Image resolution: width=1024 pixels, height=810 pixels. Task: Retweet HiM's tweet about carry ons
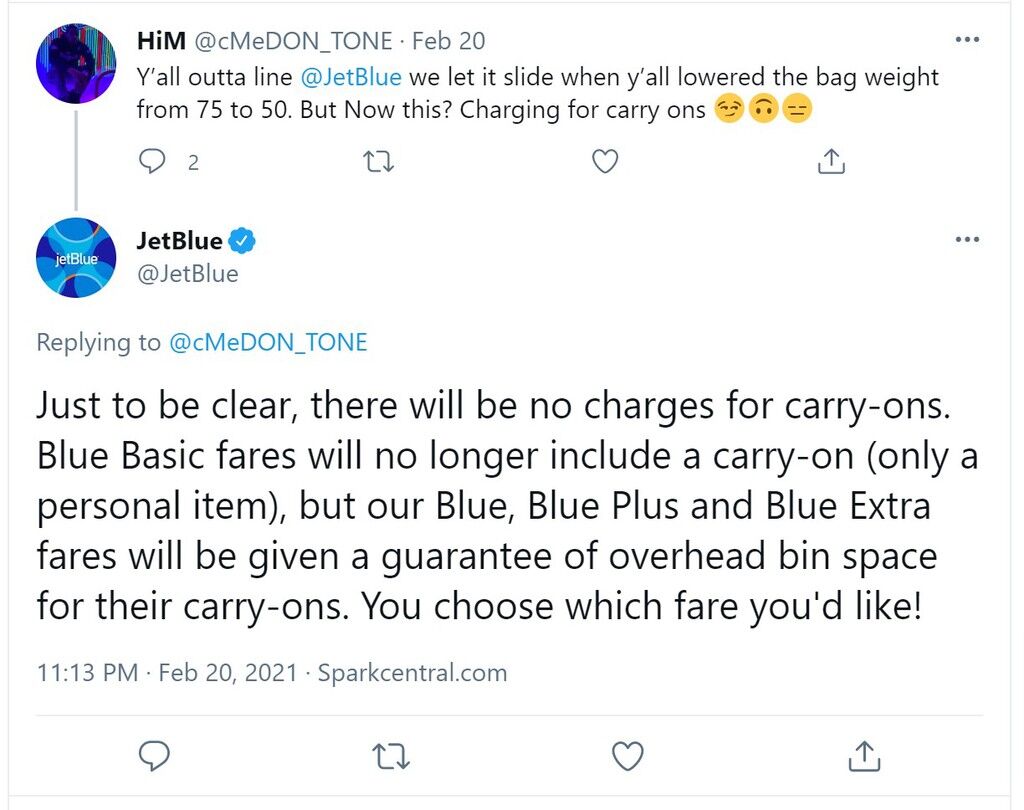[378, 161]
